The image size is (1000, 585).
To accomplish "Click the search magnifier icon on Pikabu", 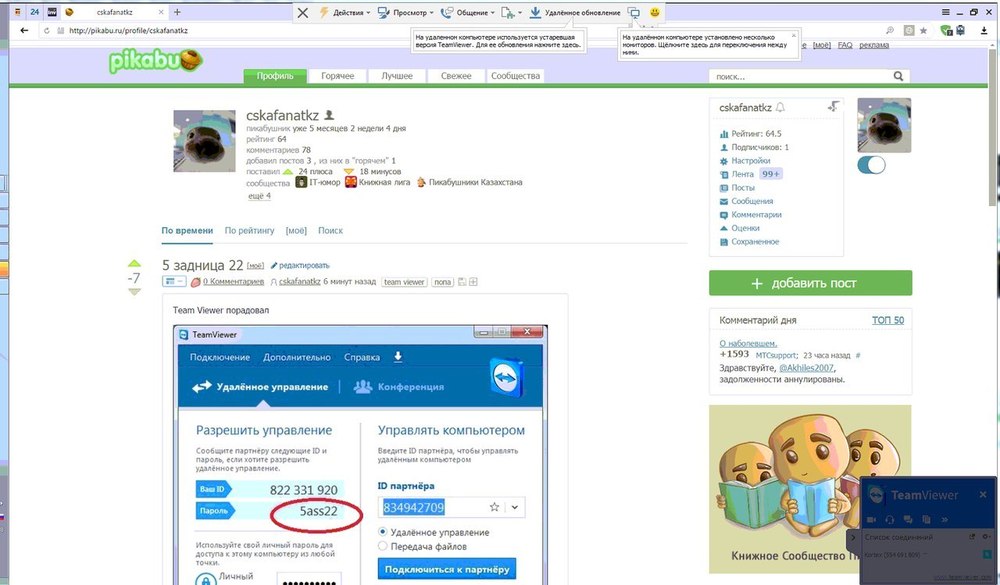I will pyautogui.click(x=901, y=76).
